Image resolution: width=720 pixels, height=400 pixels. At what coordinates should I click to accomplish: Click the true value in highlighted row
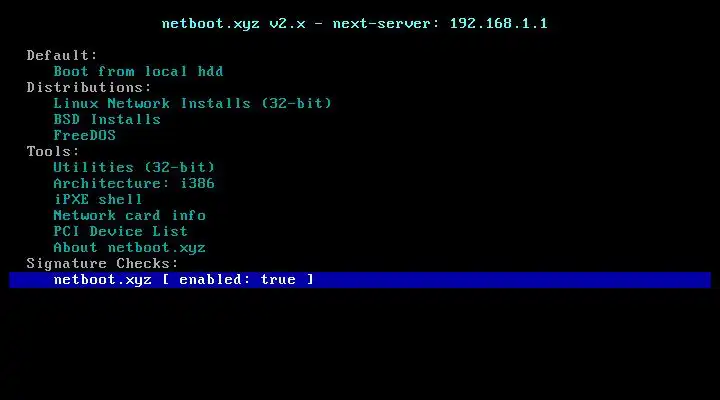(x=278, y=280)
